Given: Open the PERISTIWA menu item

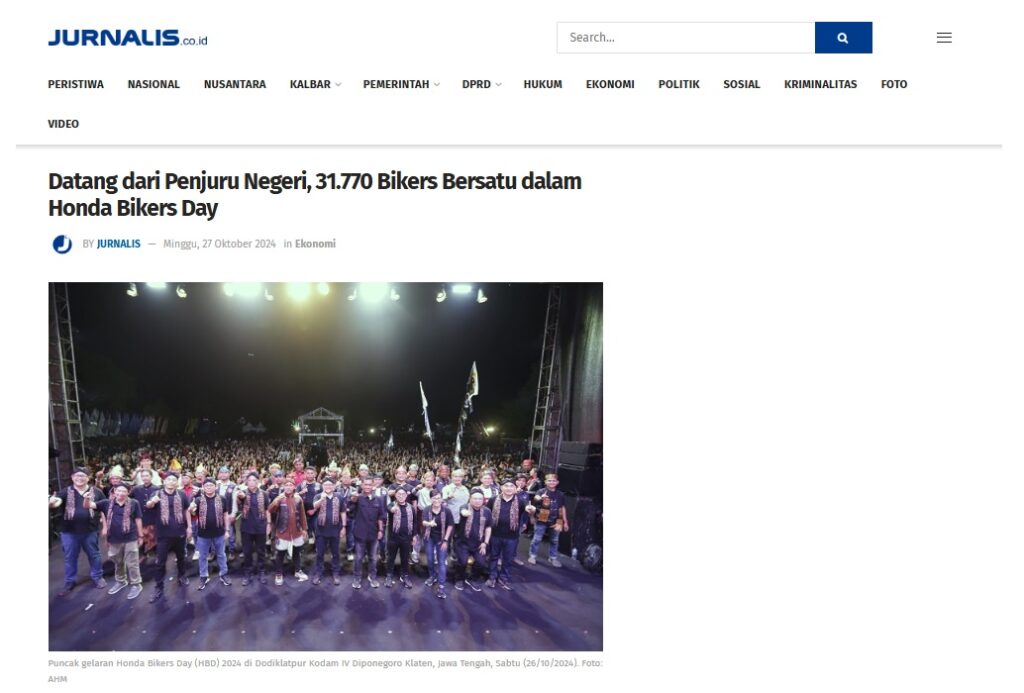Looking at the screenshot, I should point(76,84).
